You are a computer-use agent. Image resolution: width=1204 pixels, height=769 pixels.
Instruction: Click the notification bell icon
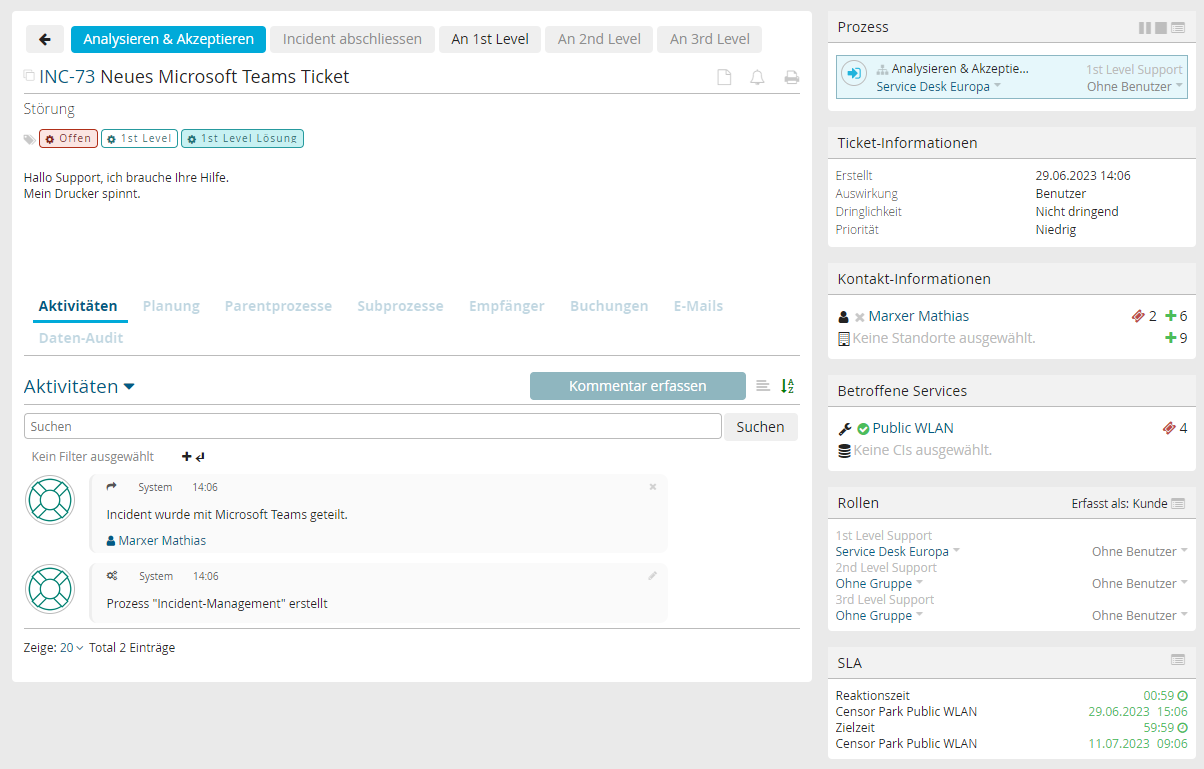pyautogui.click(x=757, y=78)
